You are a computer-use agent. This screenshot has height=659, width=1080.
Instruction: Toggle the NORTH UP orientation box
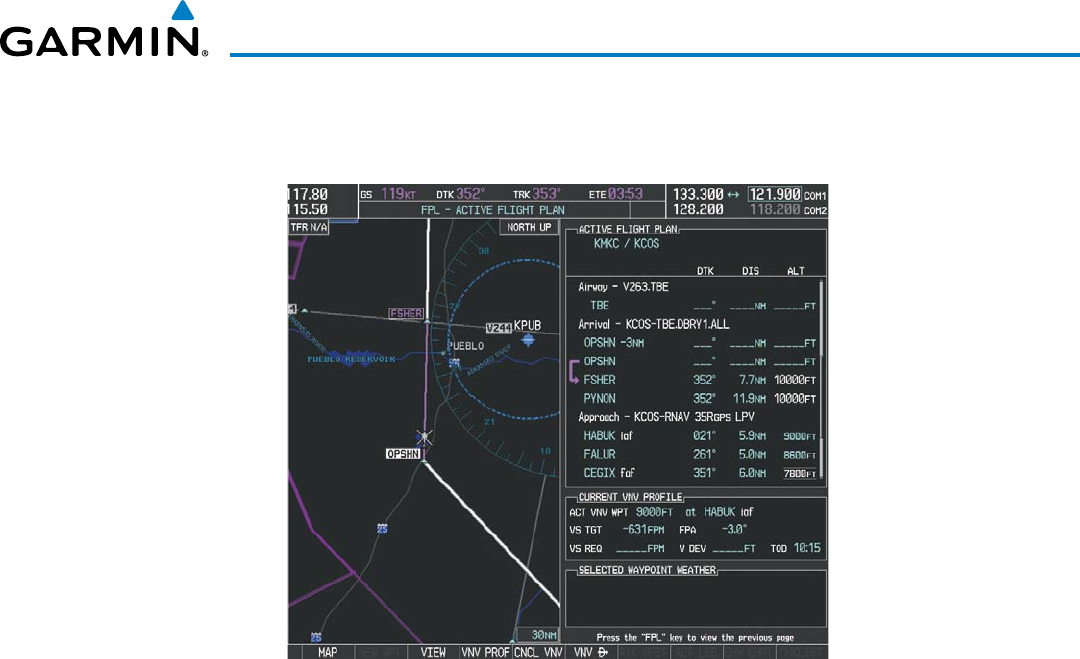pos(528,227)
